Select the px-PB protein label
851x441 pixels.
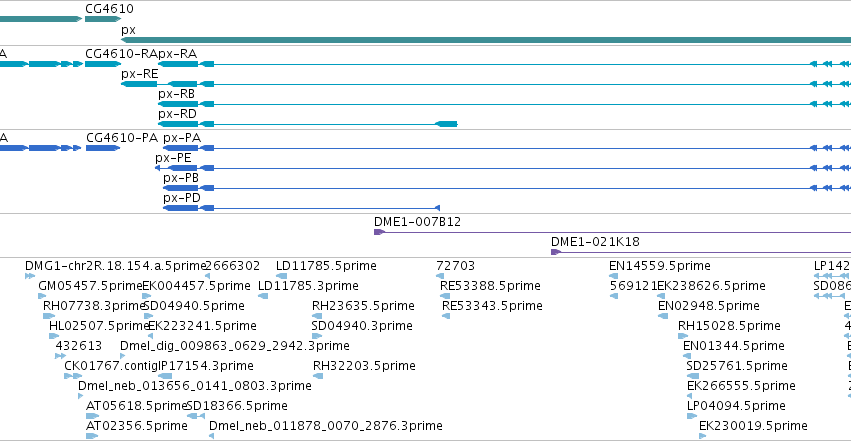181,178
